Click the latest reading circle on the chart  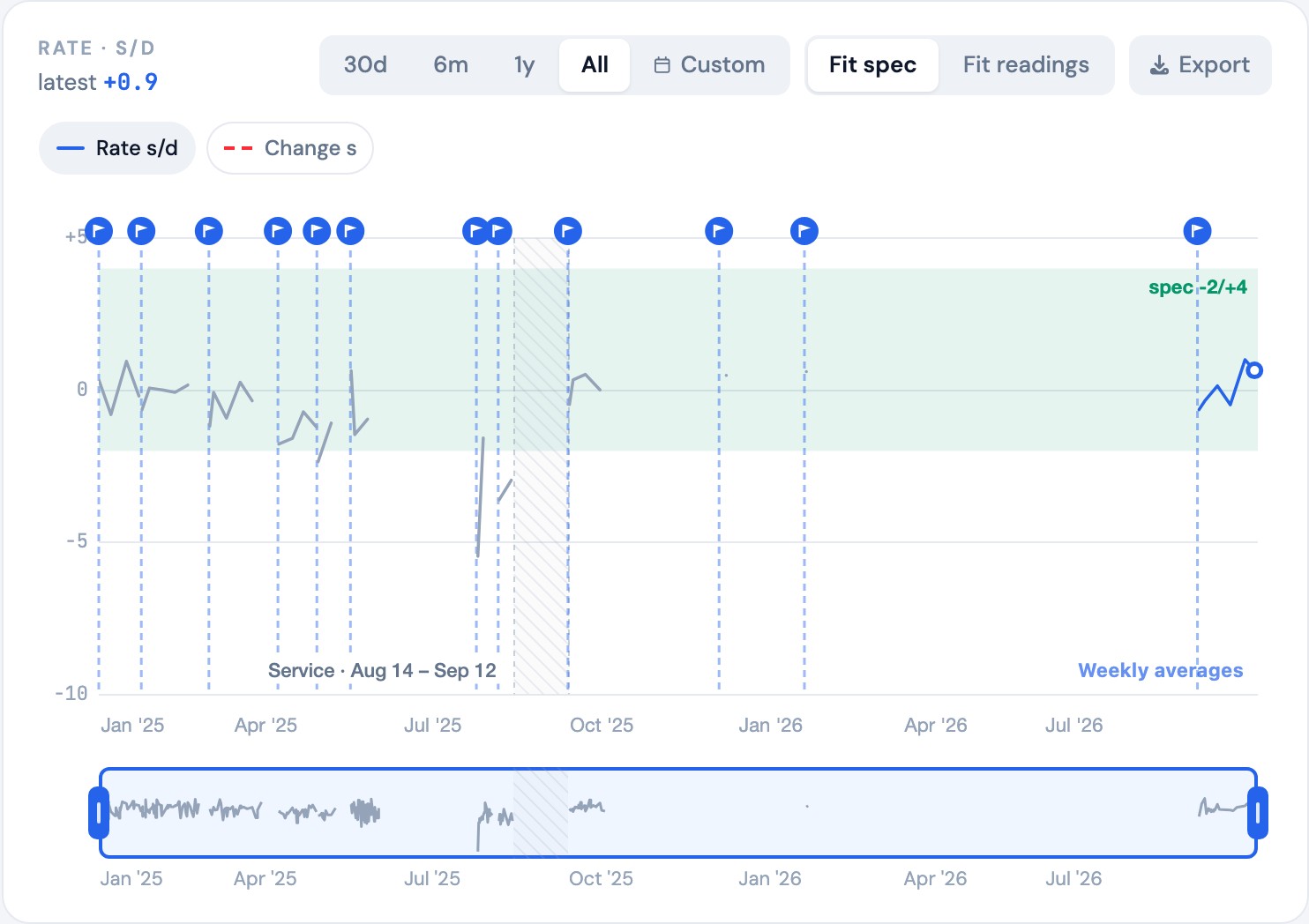coord(1253,370)
